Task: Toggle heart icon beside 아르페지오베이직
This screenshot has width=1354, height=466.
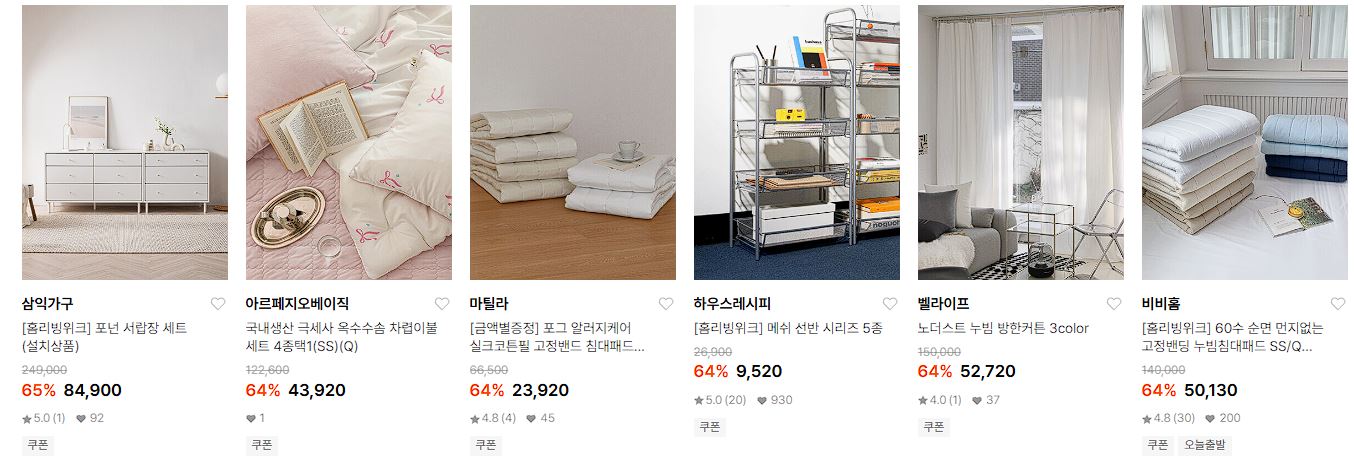Action: tap(442, 304)
